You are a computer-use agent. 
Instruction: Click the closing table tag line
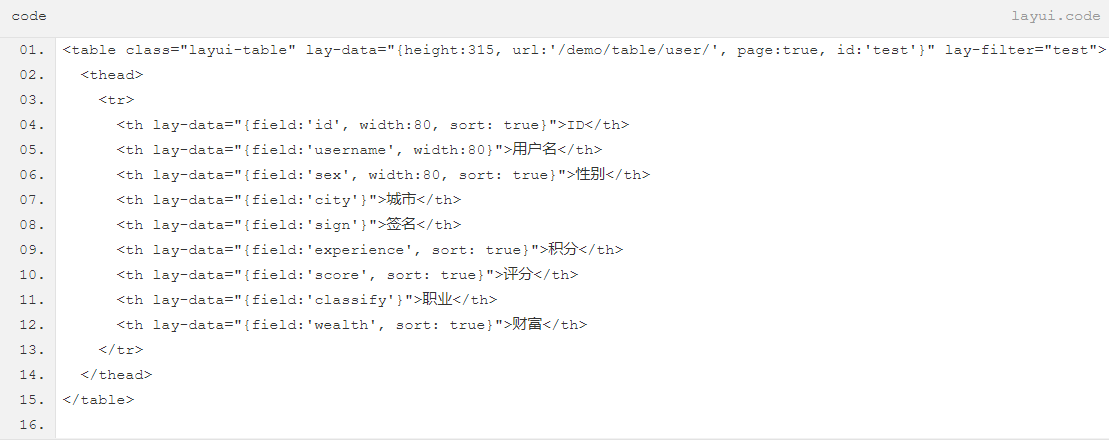click(x=98, y=400)
